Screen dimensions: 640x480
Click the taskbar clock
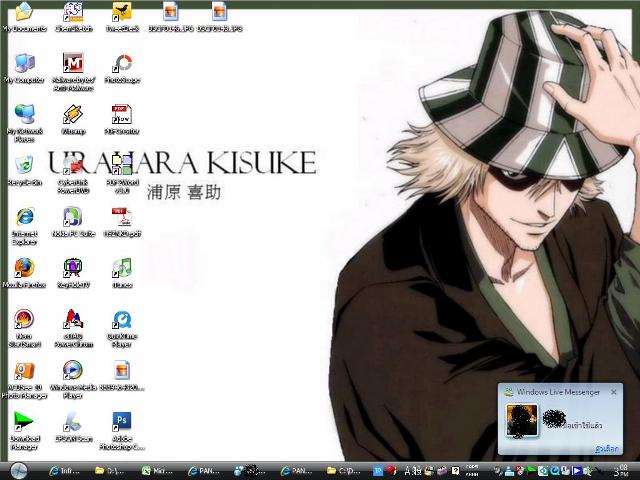621,471
